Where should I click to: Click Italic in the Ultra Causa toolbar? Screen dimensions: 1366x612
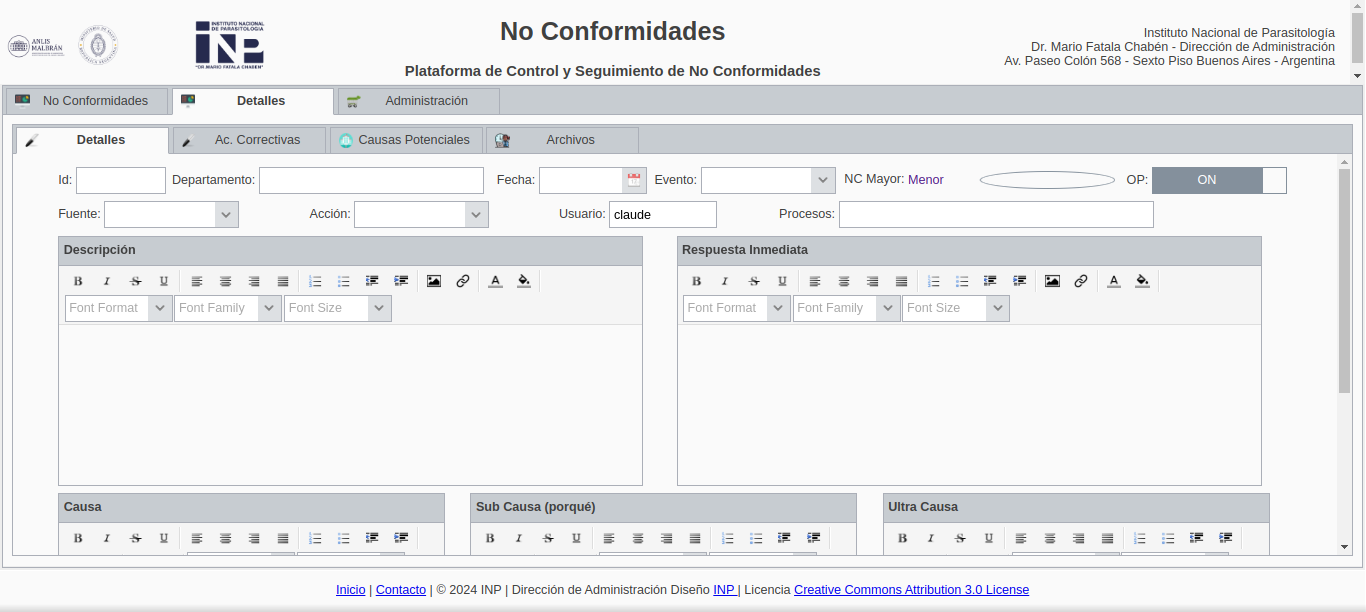coord(931,538)
